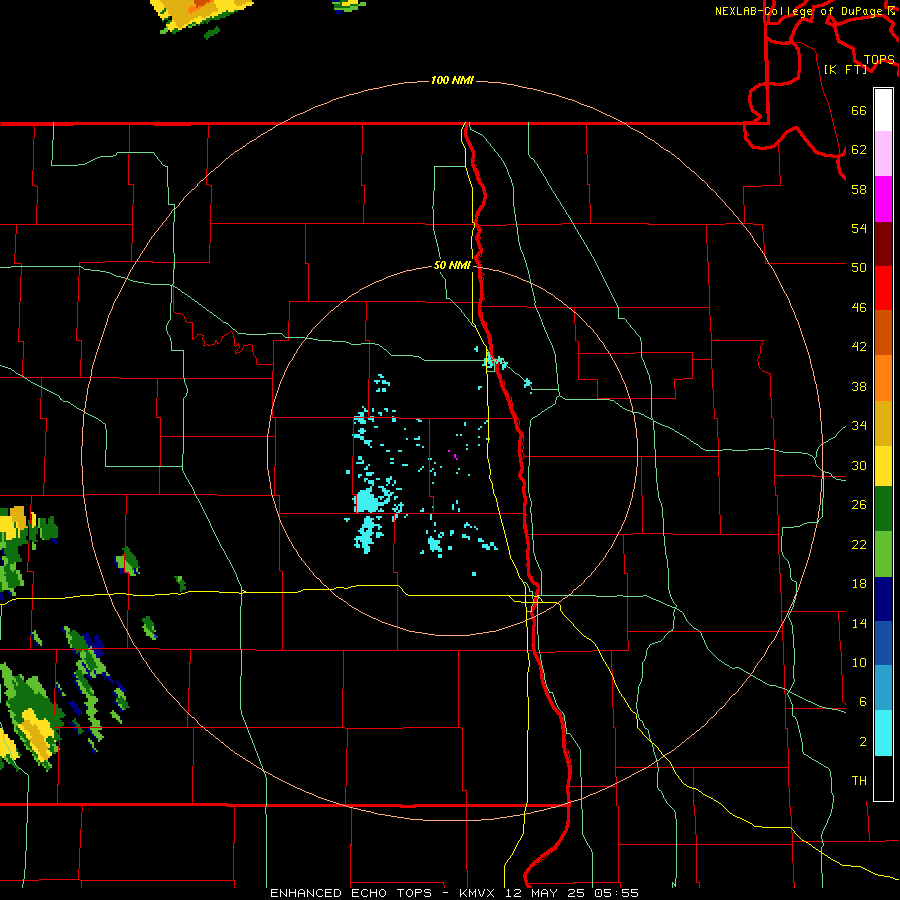Image resolution: width=900 pixels, height=900 pixels.
Task: Click the "38" legend label
Action: (859, 386)
